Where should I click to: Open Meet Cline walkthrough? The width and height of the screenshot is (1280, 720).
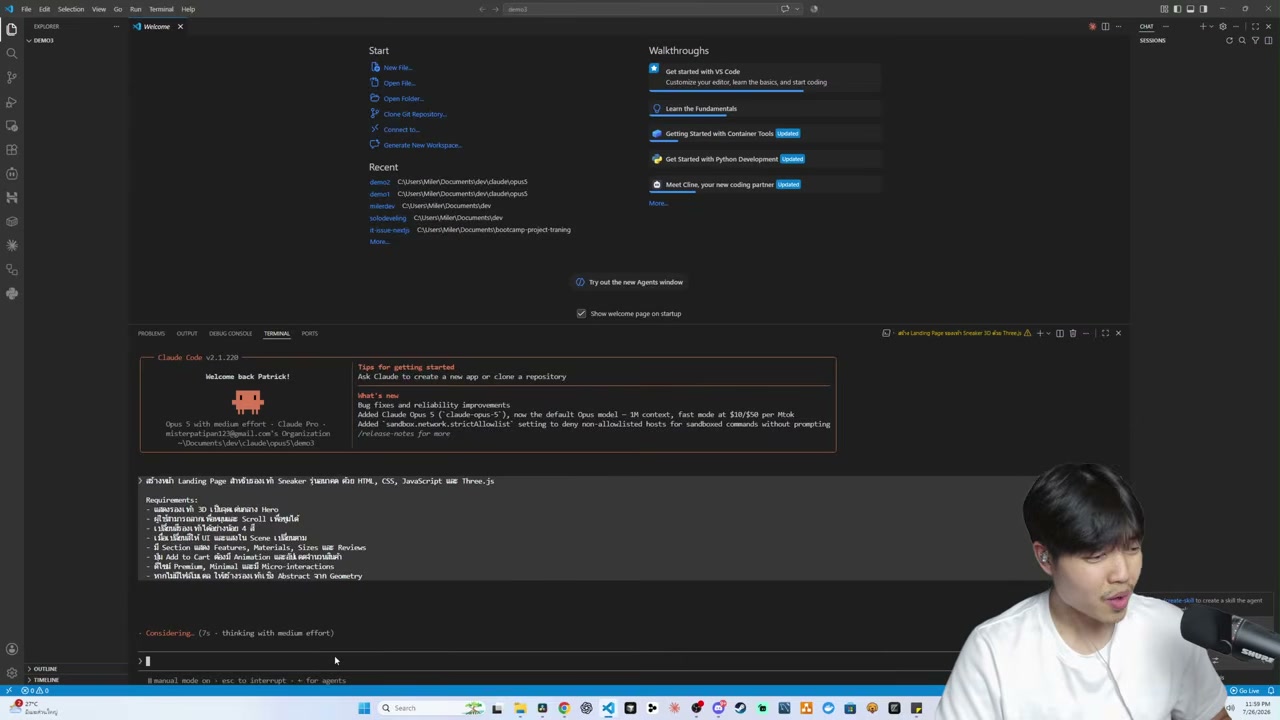764,184
